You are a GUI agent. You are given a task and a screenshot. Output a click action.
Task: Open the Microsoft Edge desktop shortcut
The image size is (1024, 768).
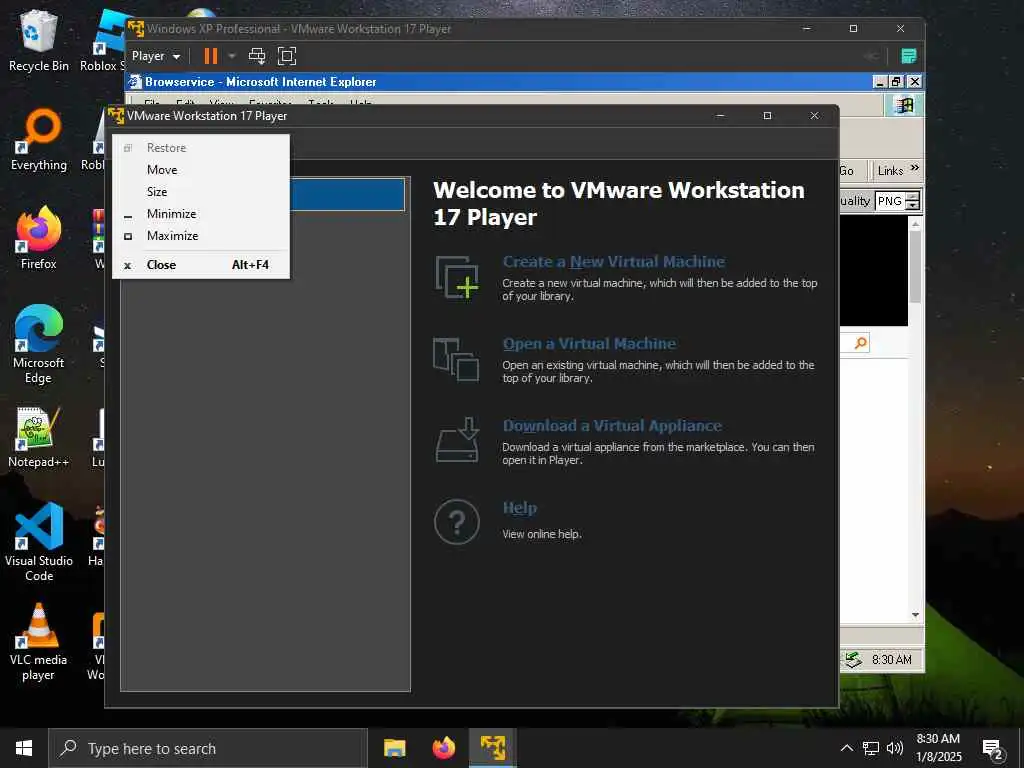39,344
